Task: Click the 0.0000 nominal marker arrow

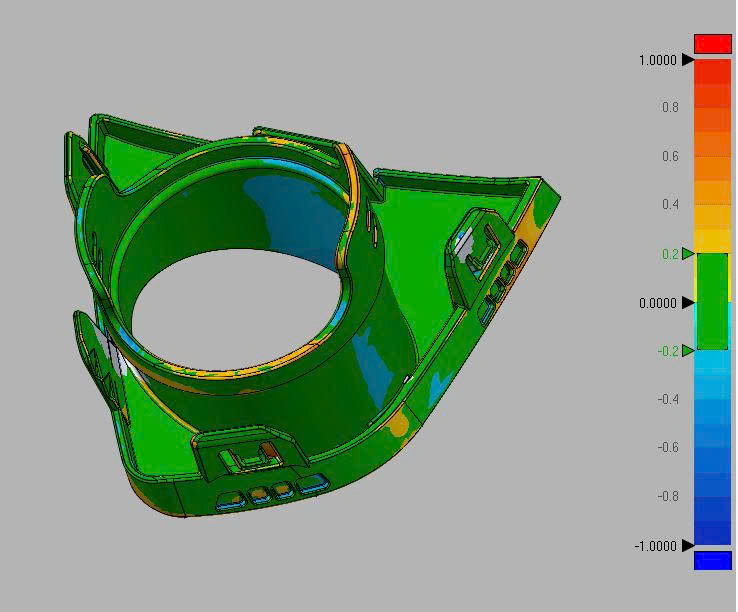Action: (688, 303)
